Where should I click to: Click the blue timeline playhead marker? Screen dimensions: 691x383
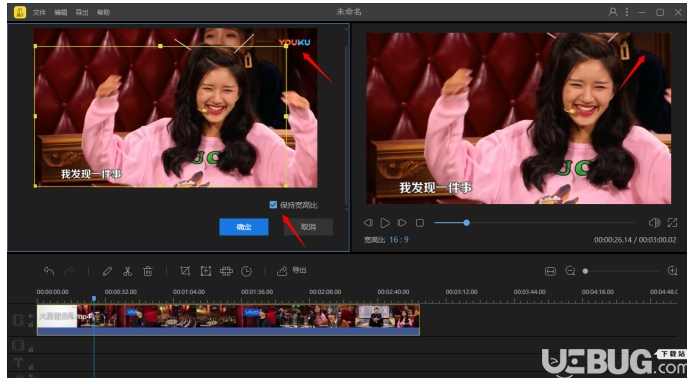point(94,299)
